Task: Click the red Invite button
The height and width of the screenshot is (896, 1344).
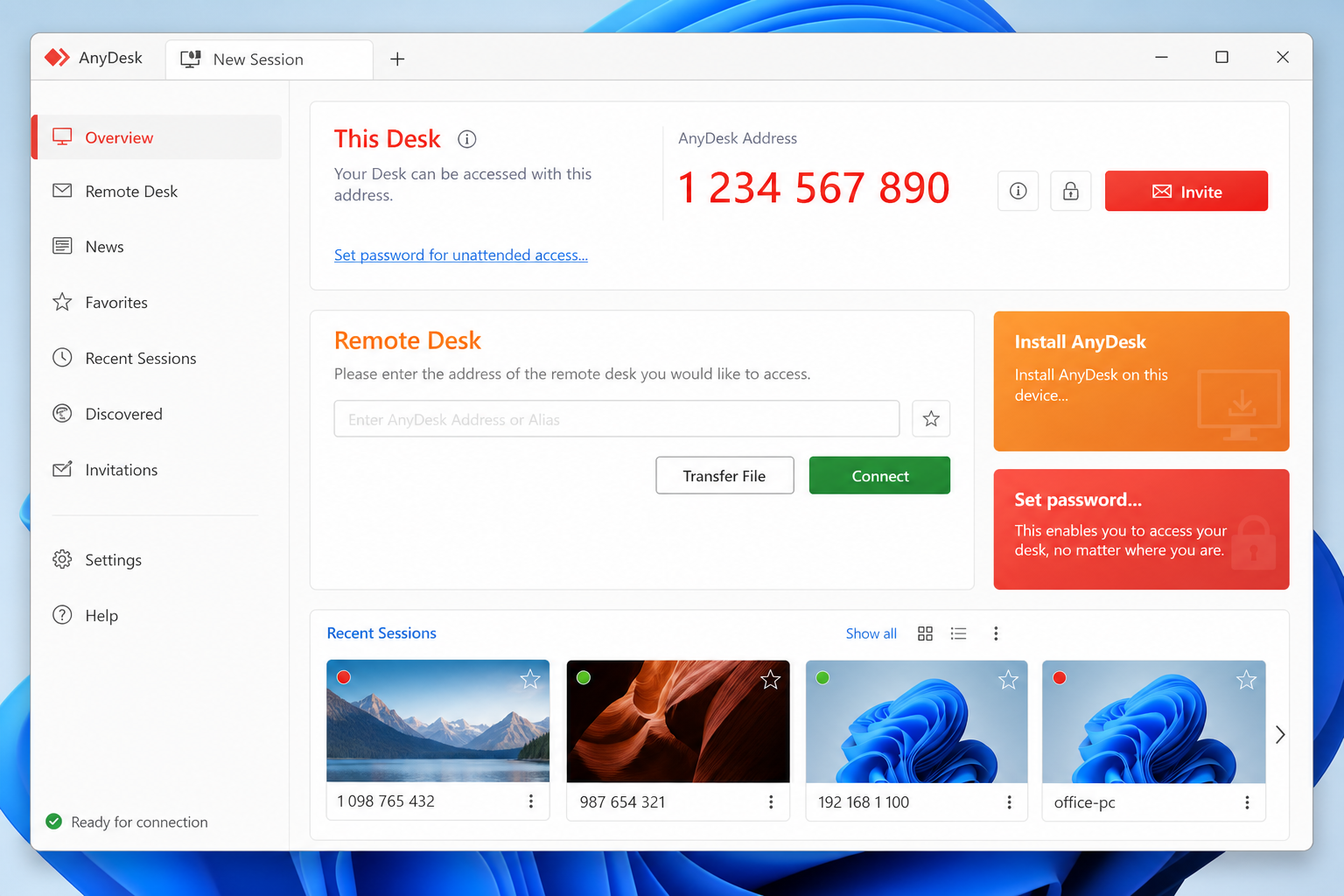Action: coord(1186,191)
